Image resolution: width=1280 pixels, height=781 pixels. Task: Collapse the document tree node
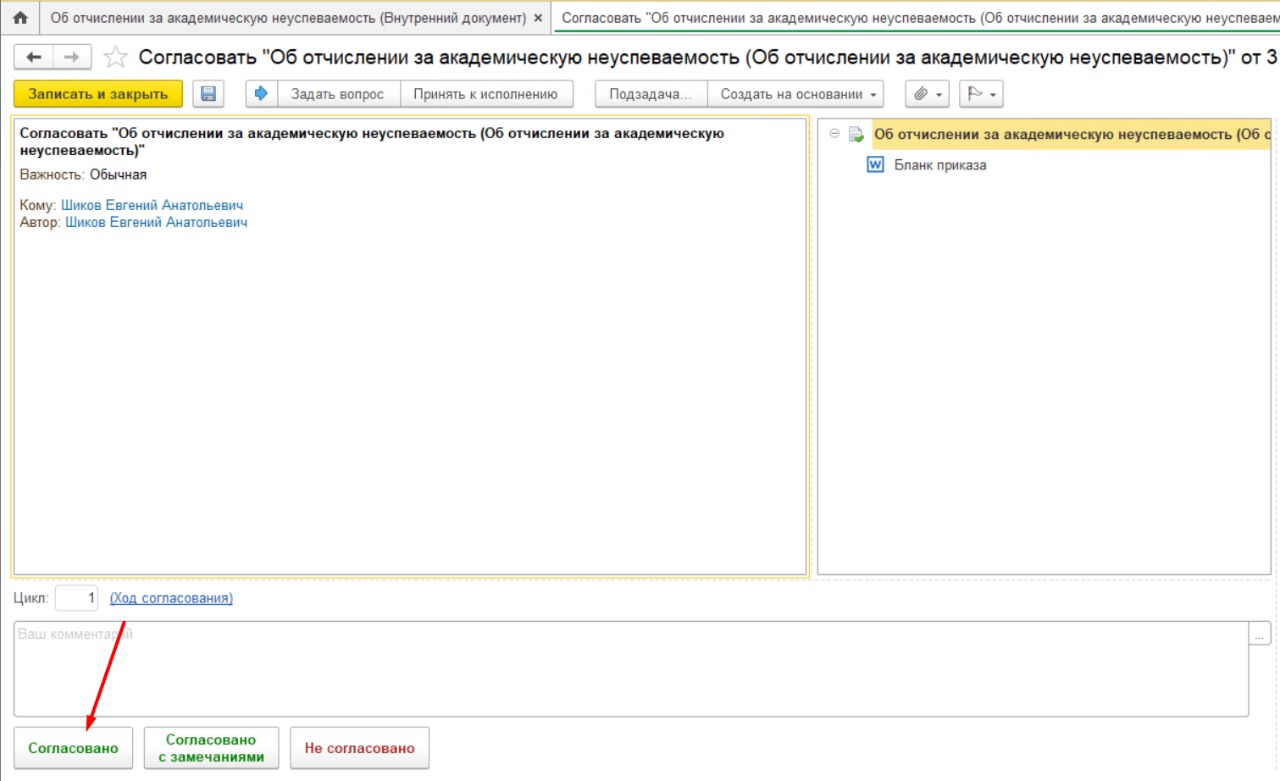click(x=835, y=134)
